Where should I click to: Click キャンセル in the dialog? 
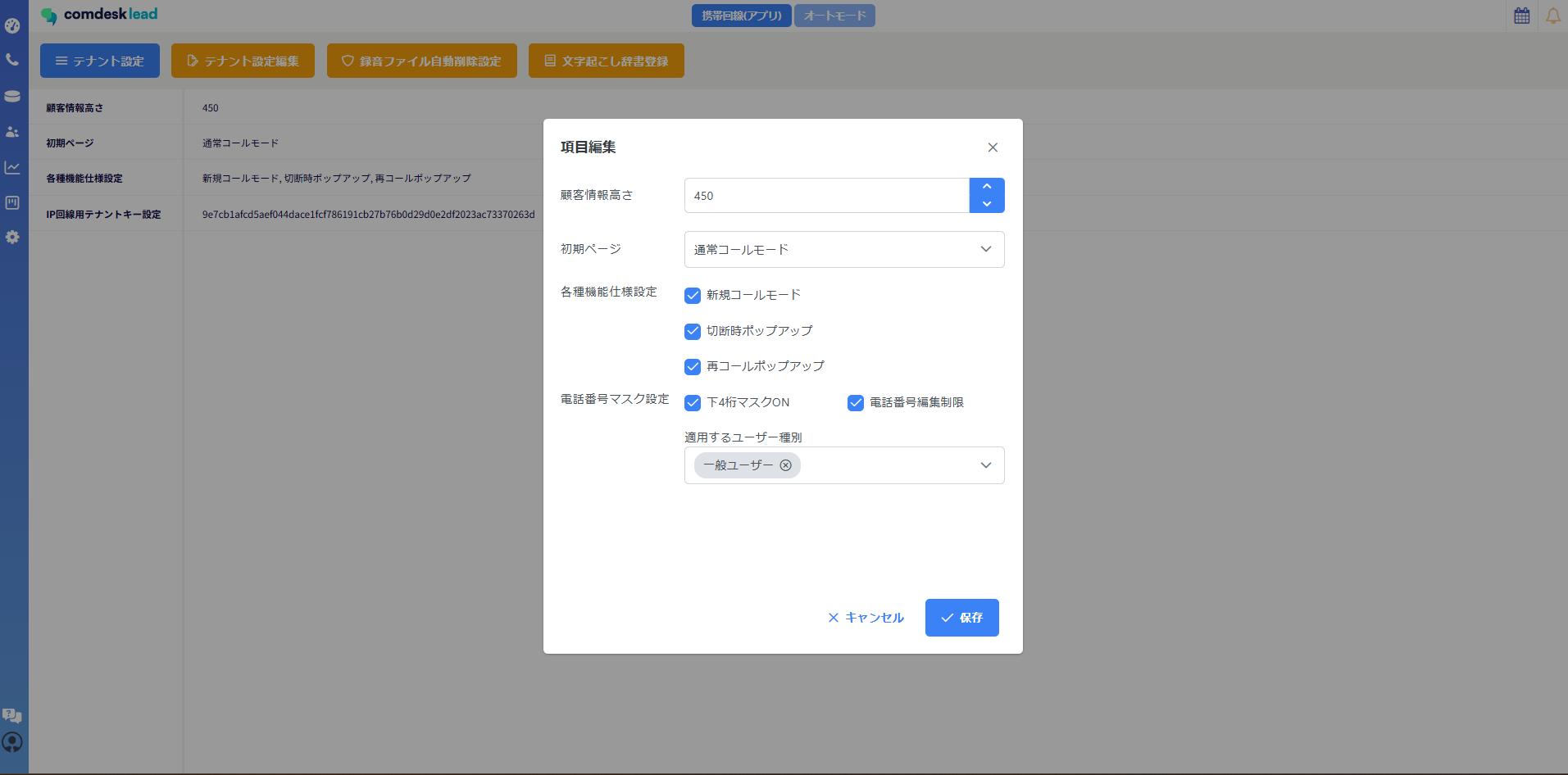(866, 618)
